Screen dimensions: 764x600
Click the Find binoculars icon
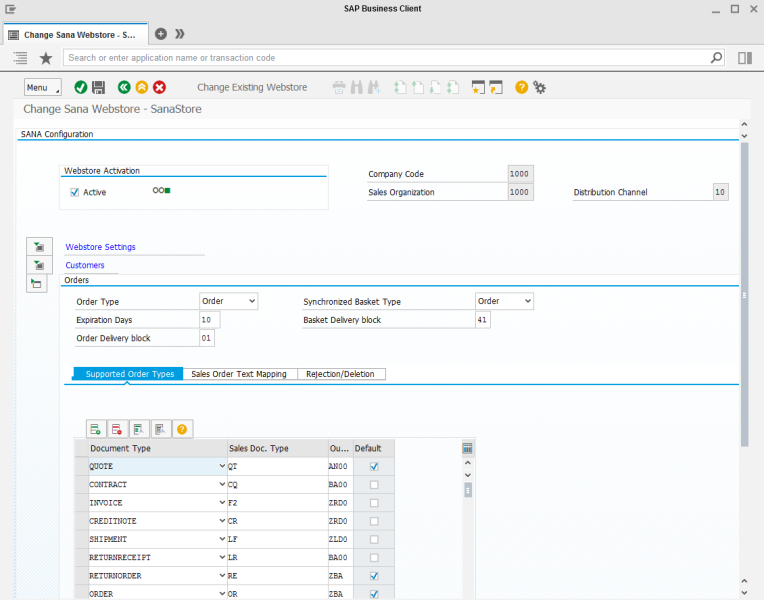(357, 87)
